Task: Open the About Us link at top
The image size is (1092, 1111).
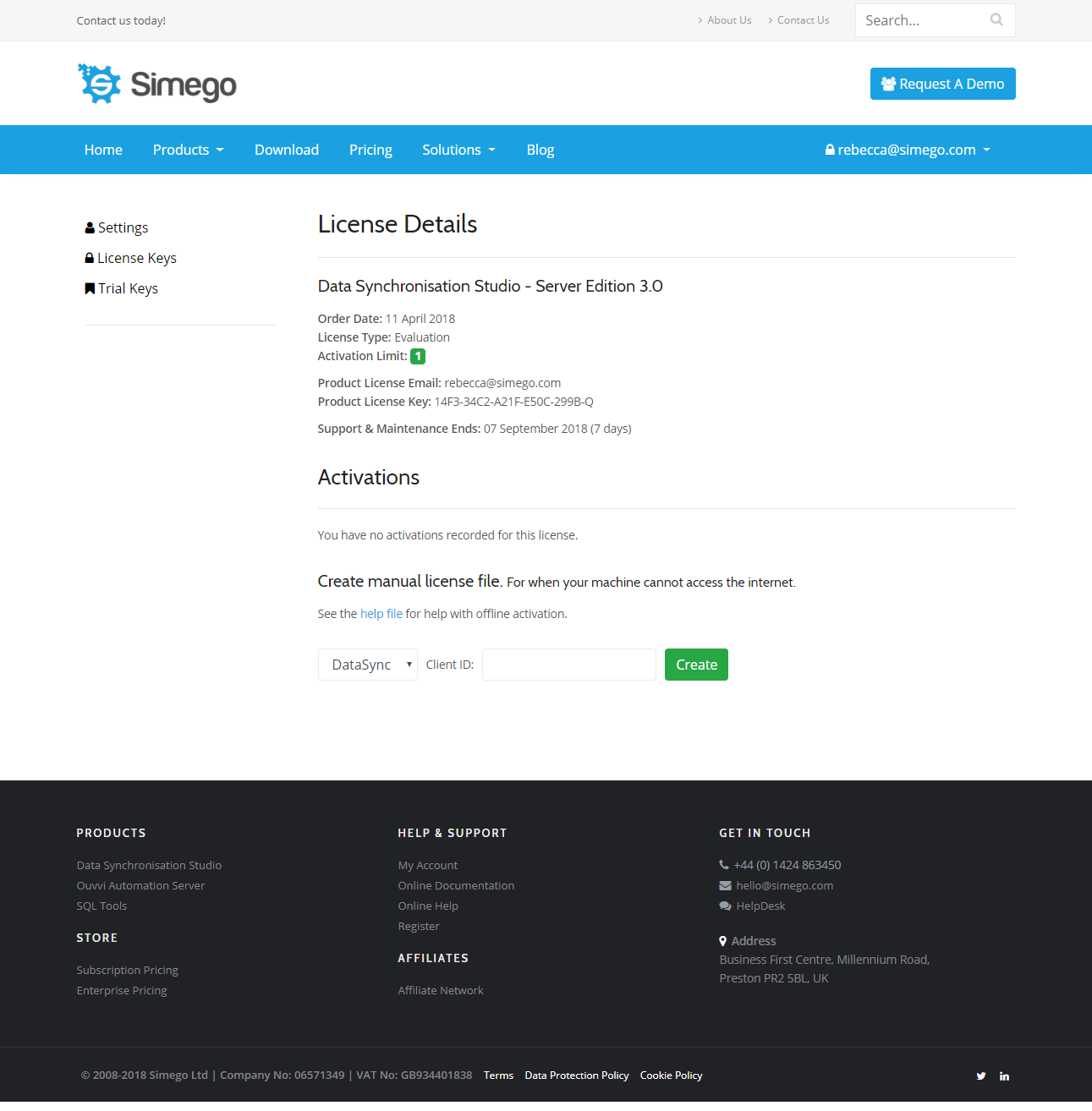Action: coord(729,20)
